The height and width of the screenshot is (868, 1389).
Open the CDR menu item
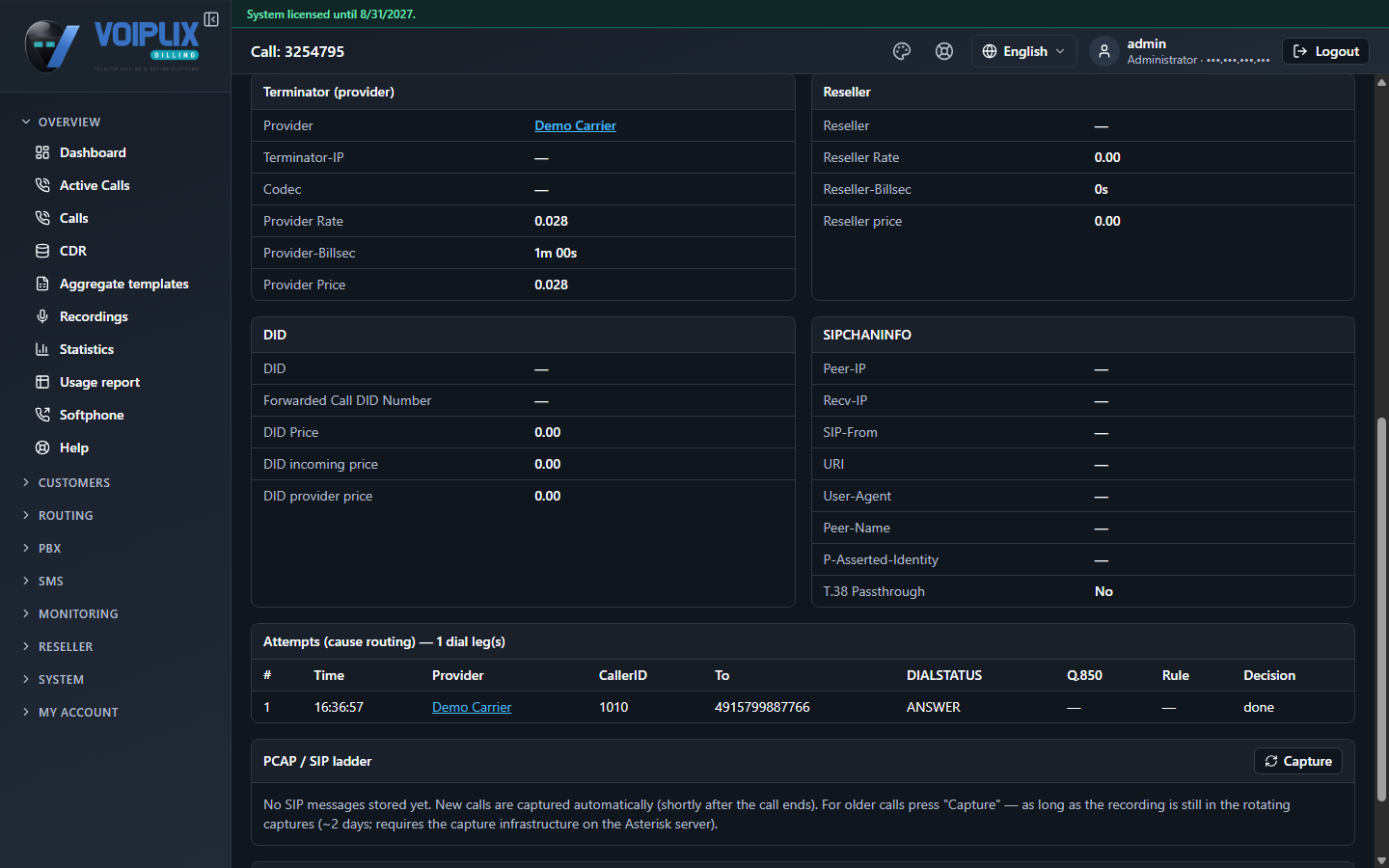(x=73, y=251)
